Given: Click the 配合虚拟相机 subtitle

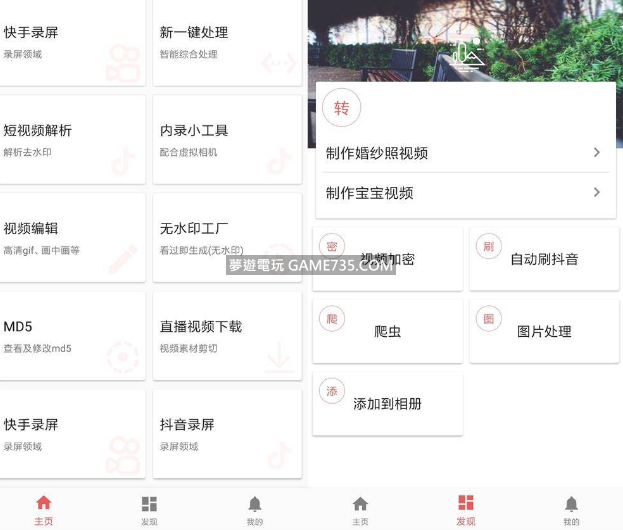Looking at the screenshot, I should (188, 152).
